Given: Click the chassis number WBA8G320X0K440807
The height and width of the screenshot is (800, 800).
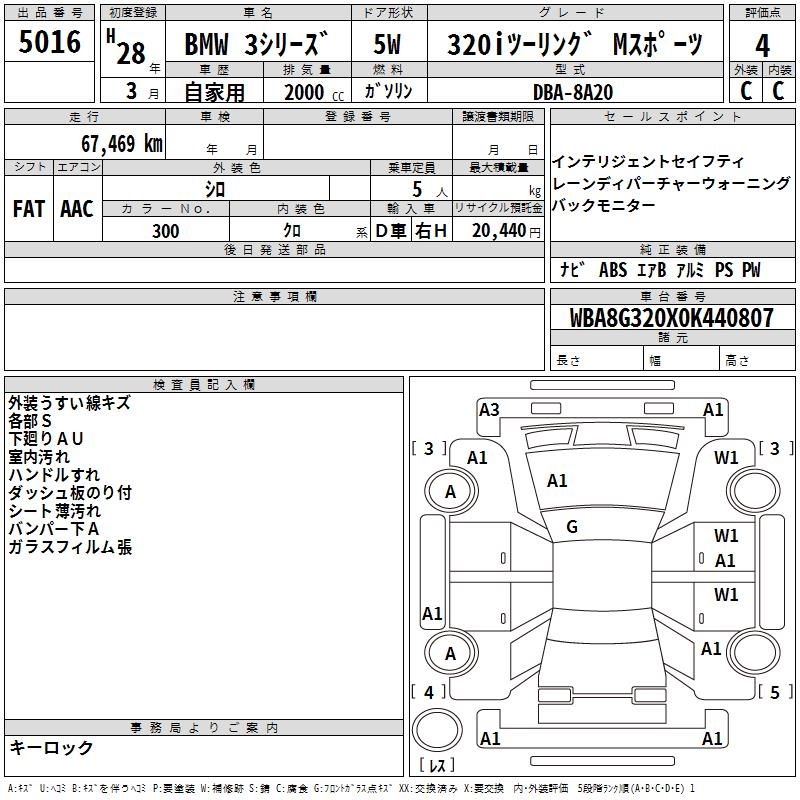Looking at the screenshot, I should tap(672, 319).
